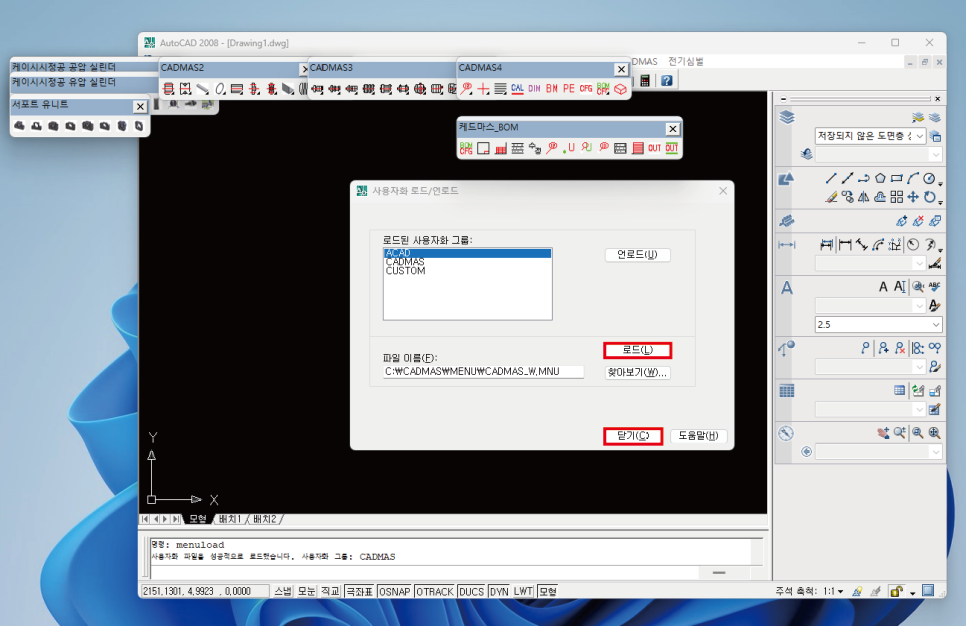Click the red OUT icon in 케드마스_BOM toolbar
Image resolution: width=966 pixels, height=626 pixels.
[x=654, y=148]
